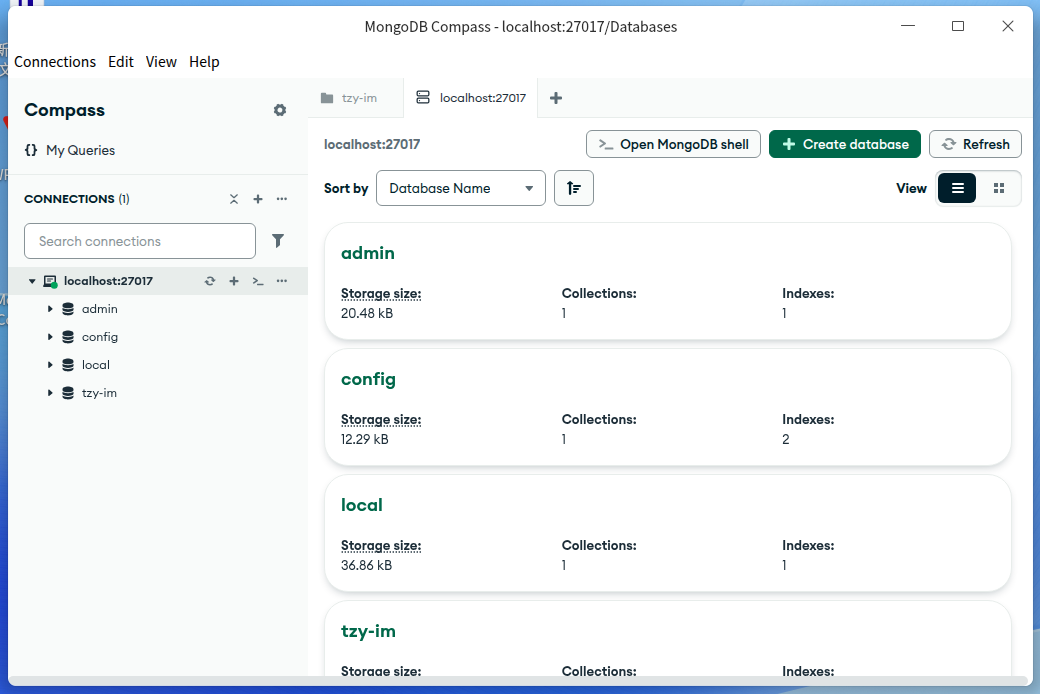Expand the local database node

point(50,365)
